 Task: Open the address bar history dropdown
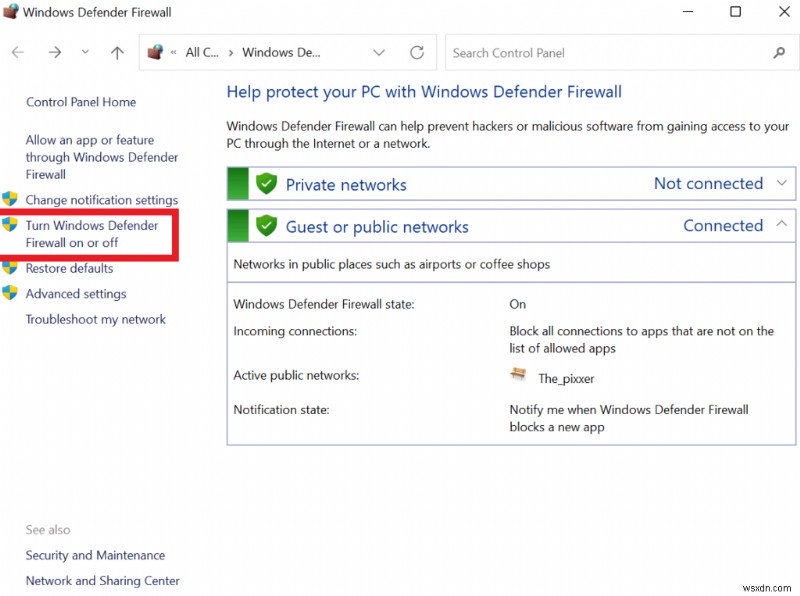click(379, 53)
